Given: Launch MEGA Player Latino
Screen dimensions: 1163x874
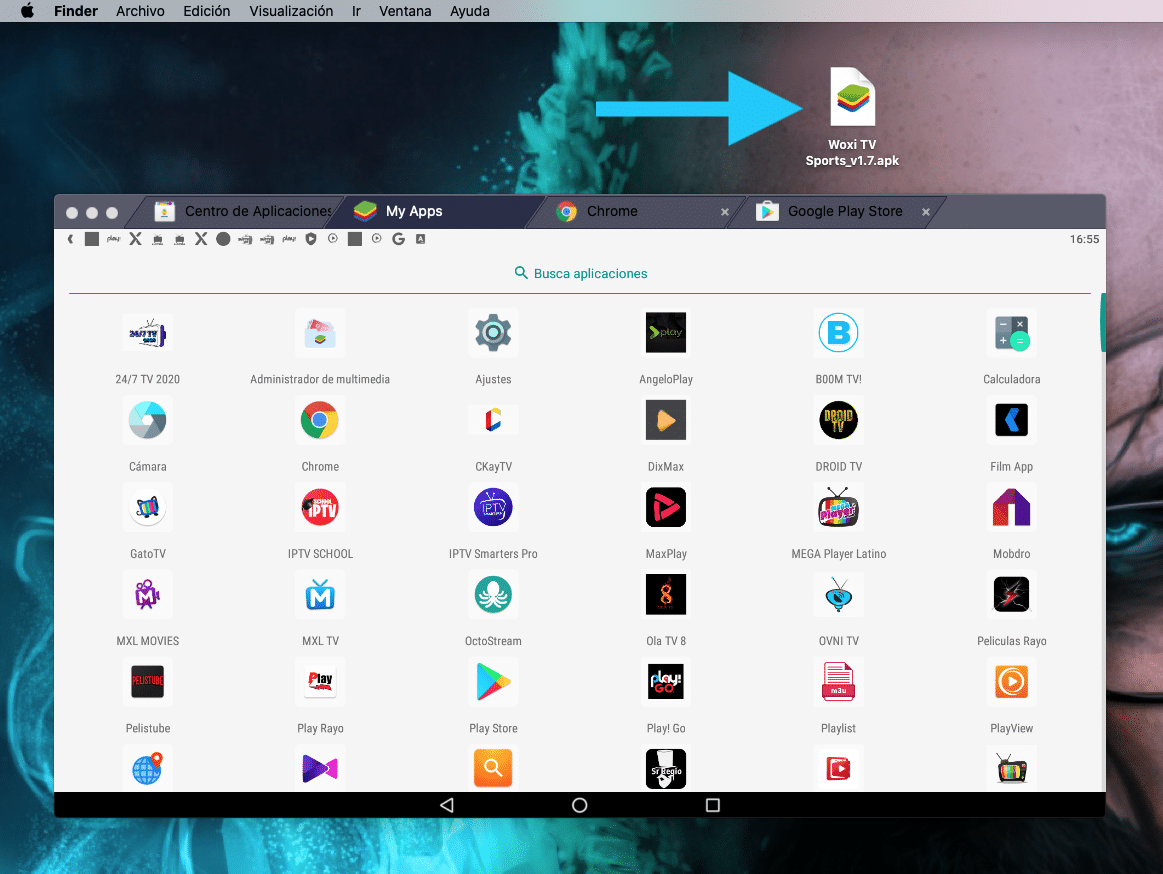Looking at the screenshot, I should 838,507.
